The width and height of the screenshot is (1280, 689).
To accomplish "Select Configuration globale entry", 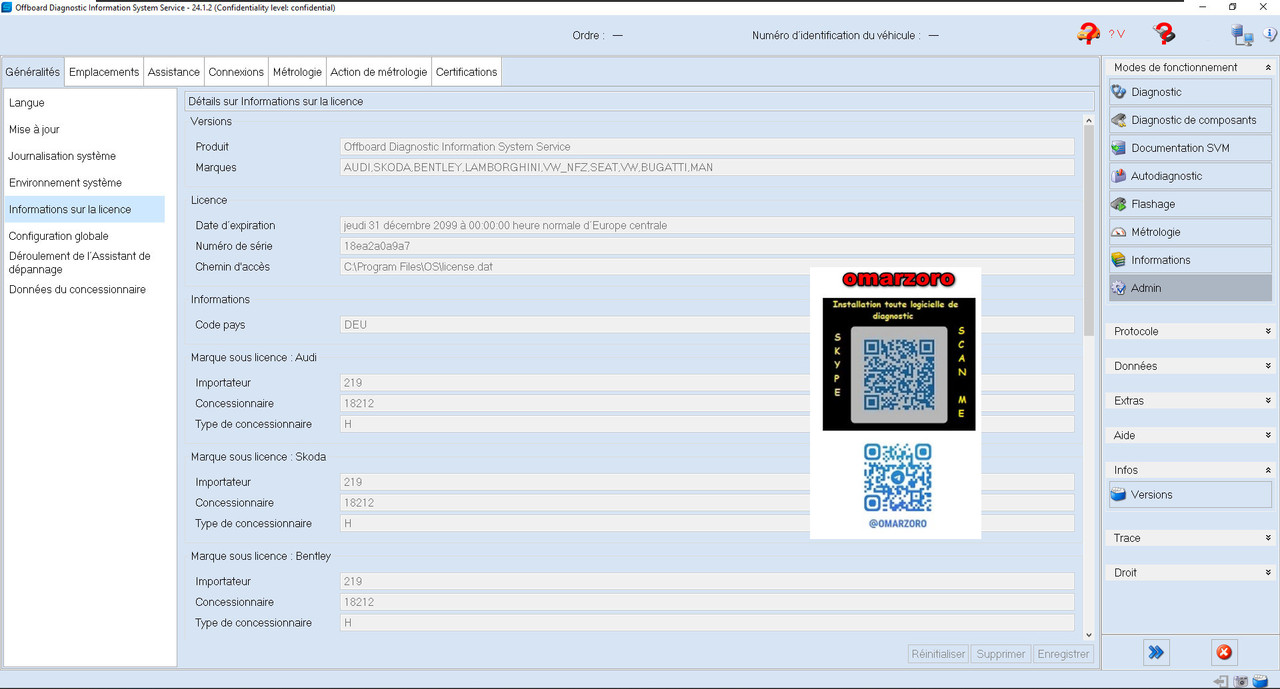I will (85, 237).
